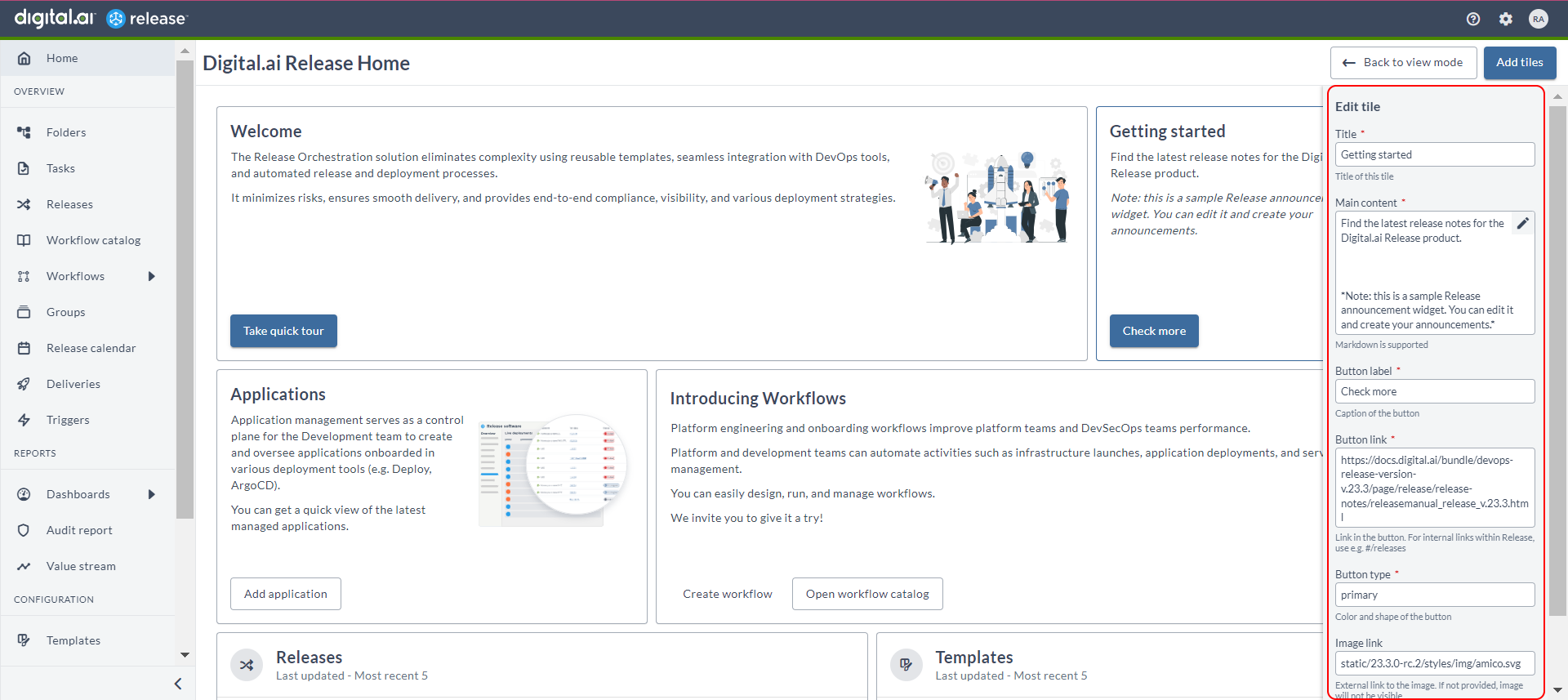Collapse sidebar with left chevron

point(178,684)
